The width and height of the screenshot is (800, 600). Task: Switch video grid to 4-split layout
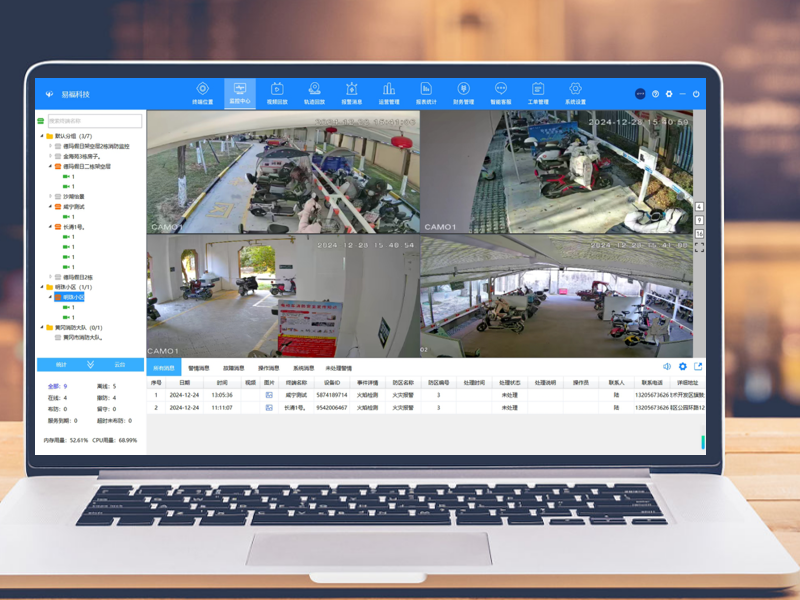[x=699, y=207]
